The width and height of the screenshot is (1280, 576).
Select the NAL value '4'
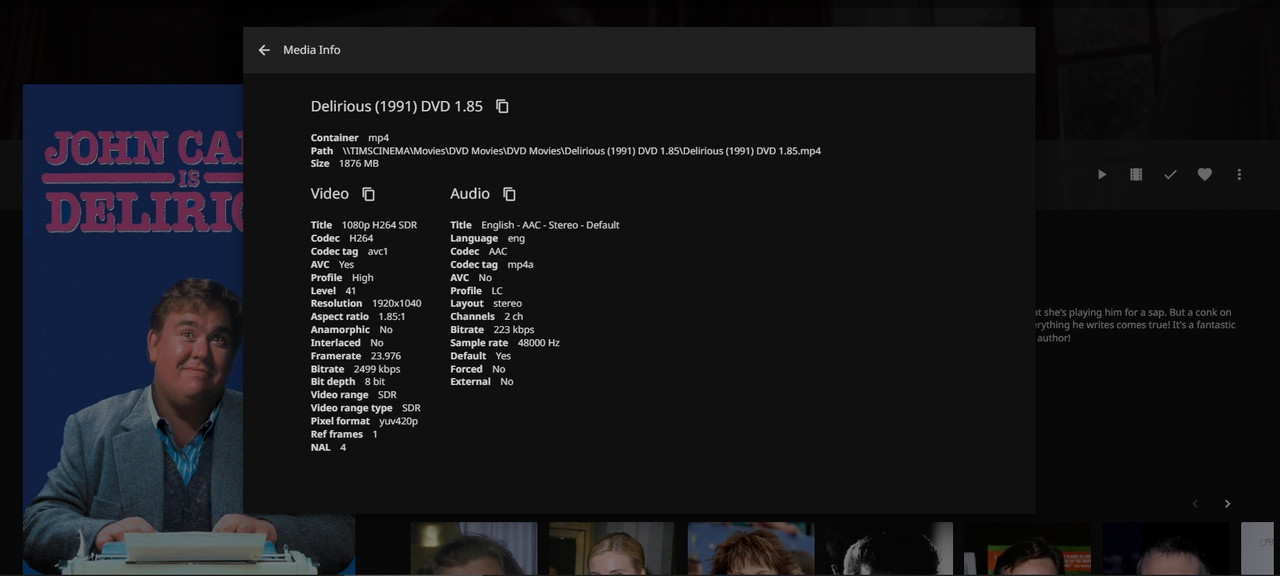coord(343,447)
